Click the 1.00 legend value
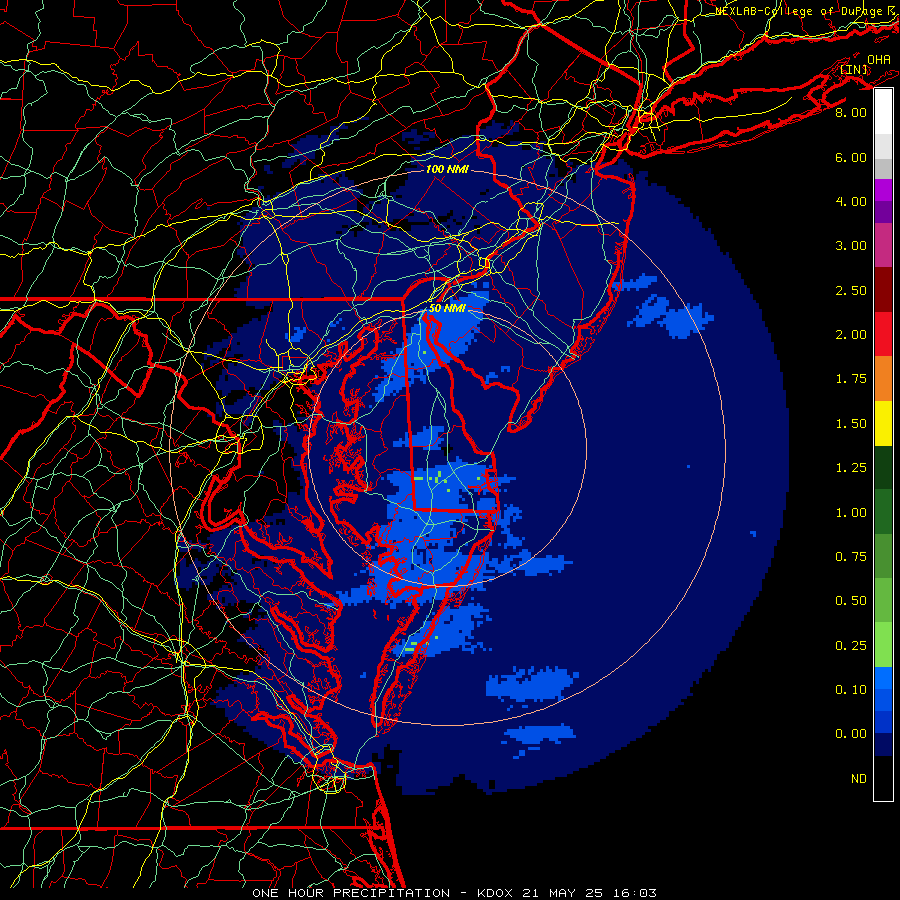 pyautogui.click(x=851, y=513)
